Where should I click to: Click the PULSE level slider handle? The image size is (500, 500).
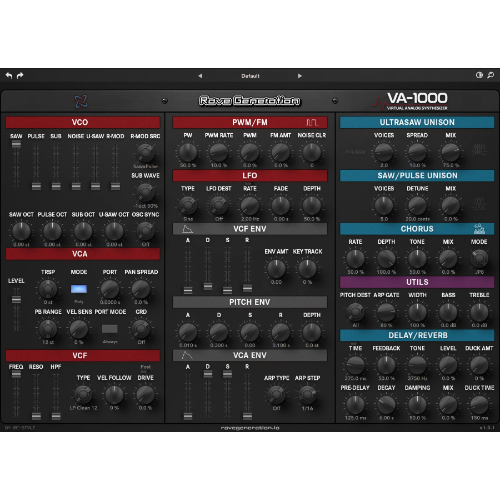click(x=36, y=186)
